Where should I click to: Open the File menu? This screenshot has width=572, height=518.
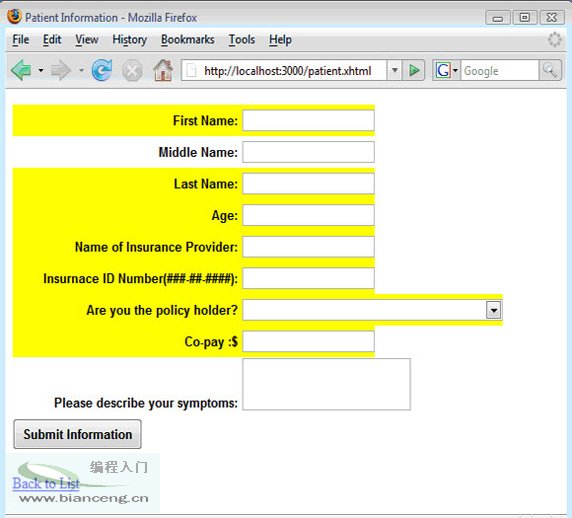point(20,39)
